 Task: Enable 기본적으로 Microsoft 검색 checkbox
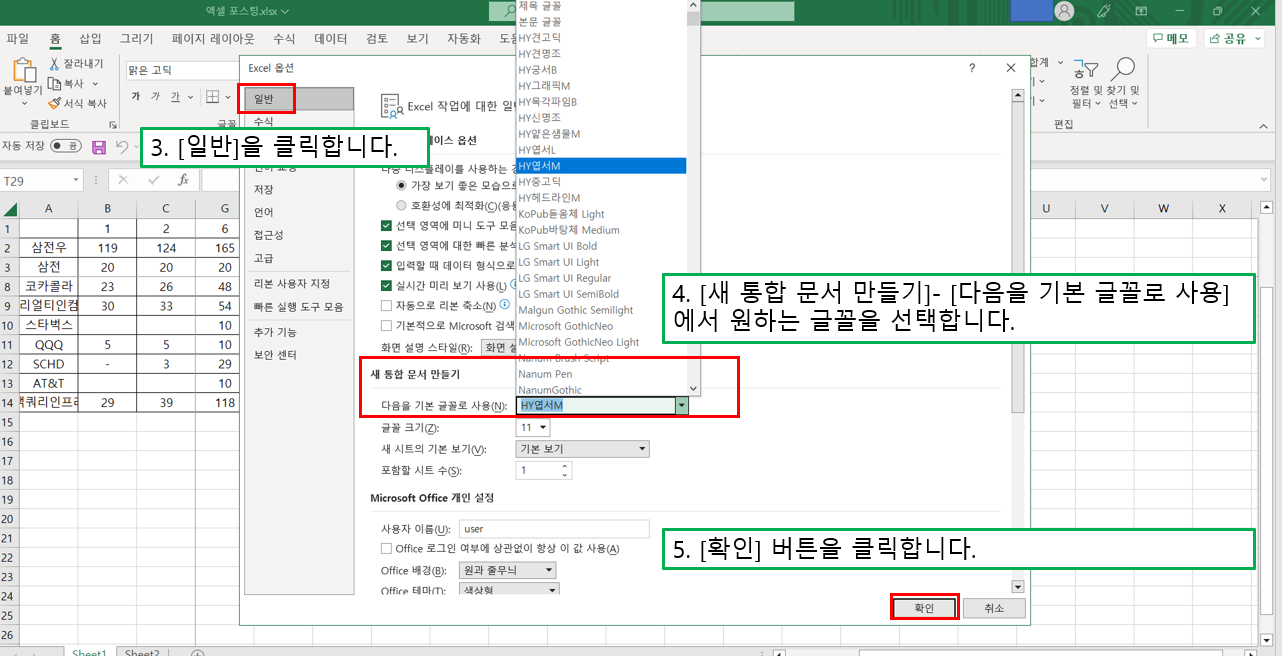[x=387, y=325]
